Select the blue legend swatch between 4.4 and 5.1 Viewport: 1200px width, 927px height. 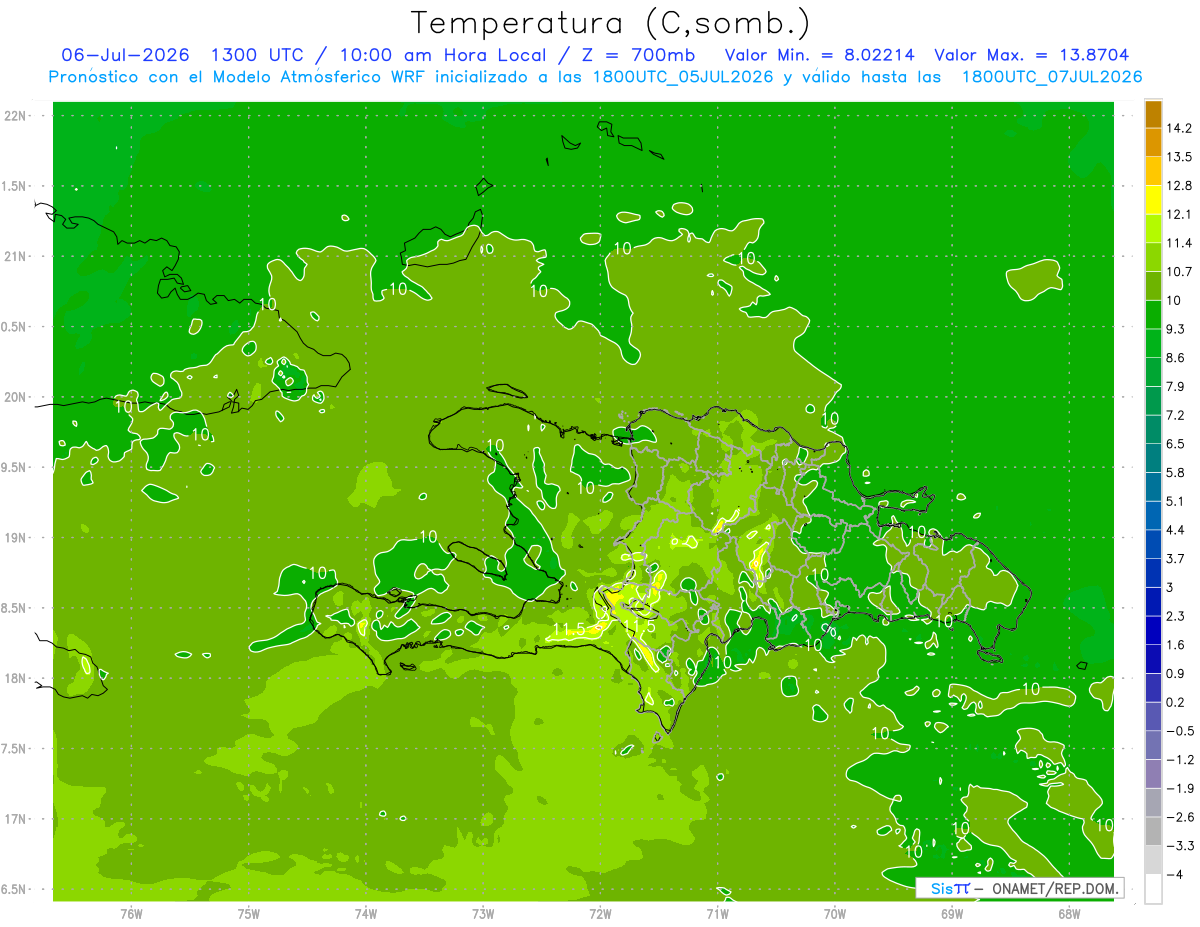coord(1153,515)
